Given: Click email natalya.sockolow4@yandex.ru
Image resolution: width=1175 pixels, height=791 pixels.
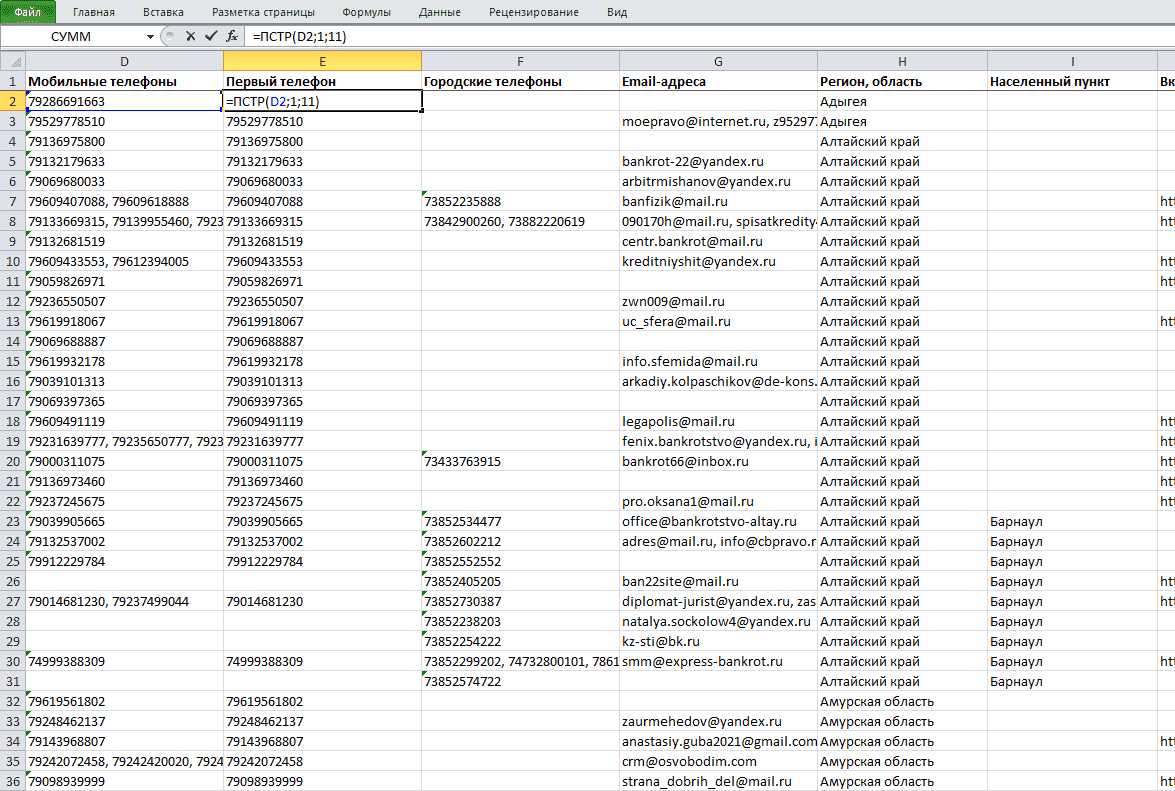Looking at the screenshot, I should (x=718, y=622).
